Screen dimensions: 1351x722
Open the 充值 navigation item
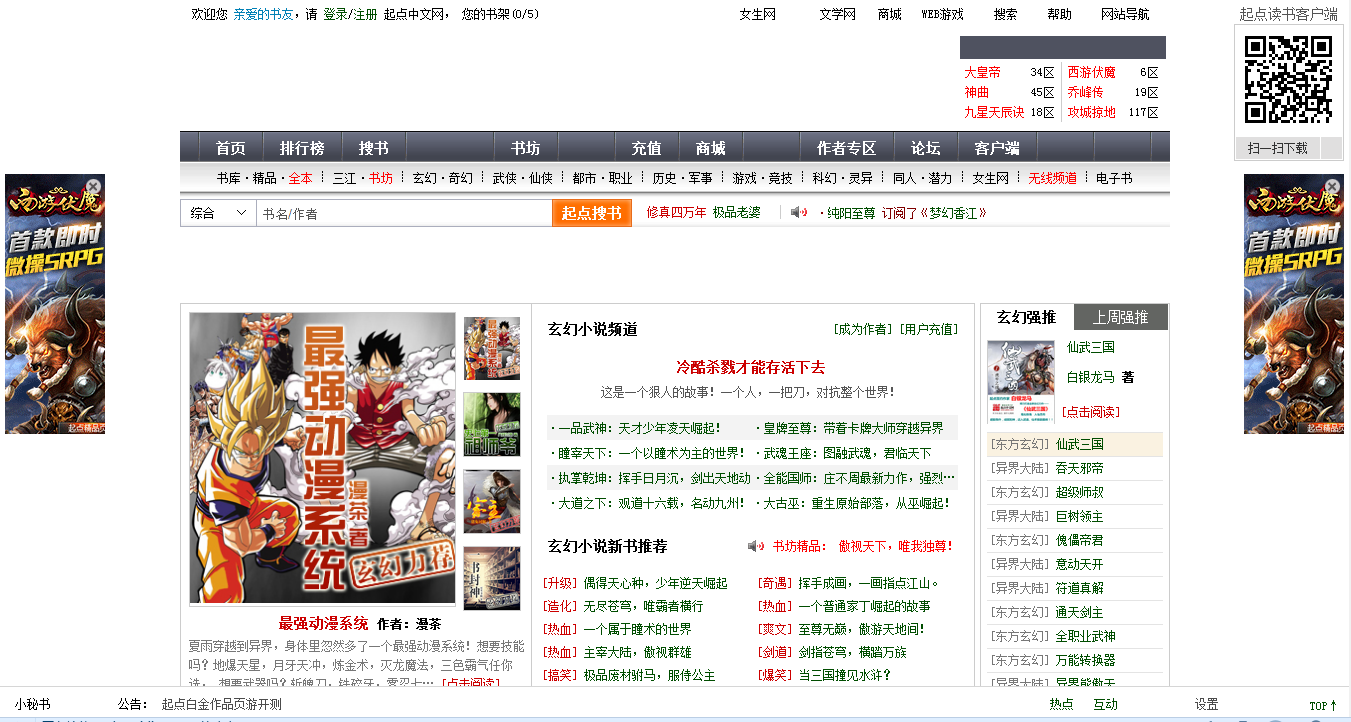pos(647,148)
